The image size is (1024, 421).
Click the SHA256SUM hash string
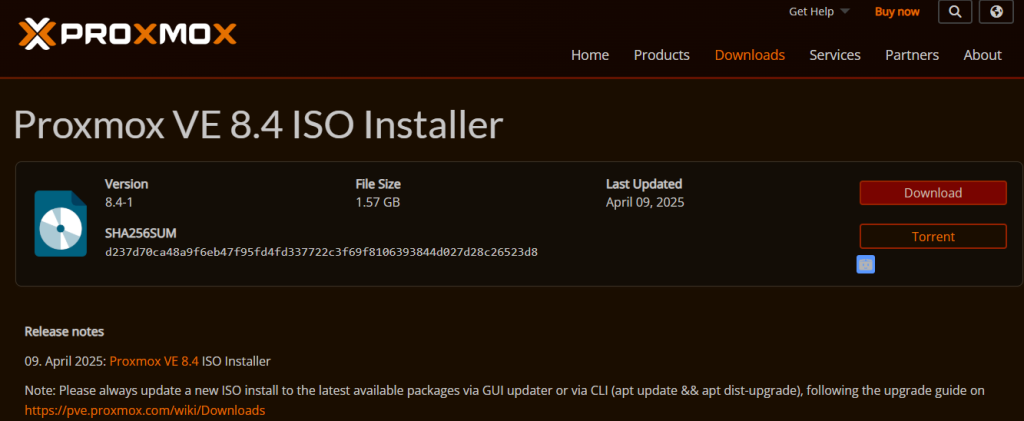coord(321,252)
